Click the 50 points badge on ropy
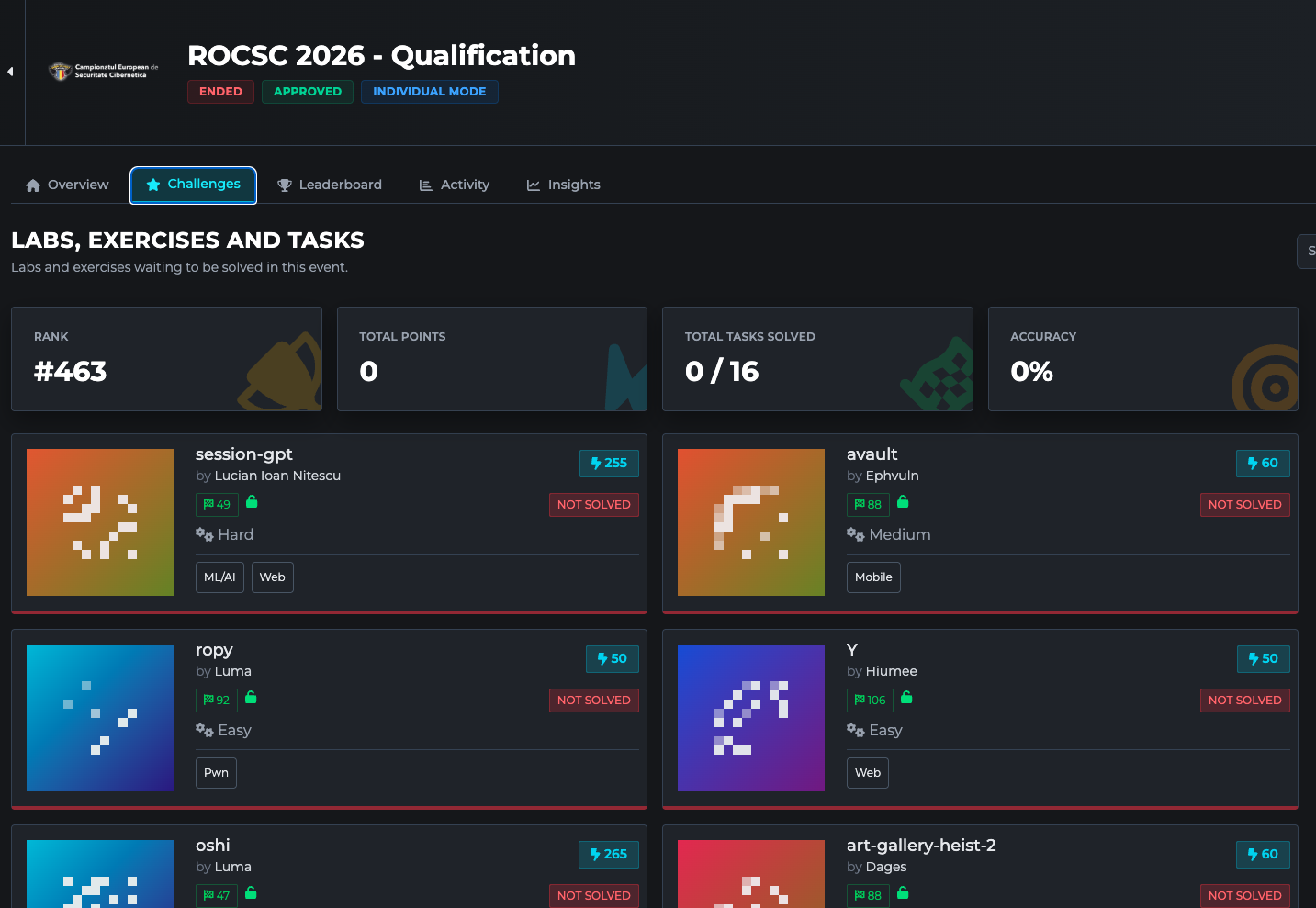Screen dimensions: 1316x908 click(613, 659)
